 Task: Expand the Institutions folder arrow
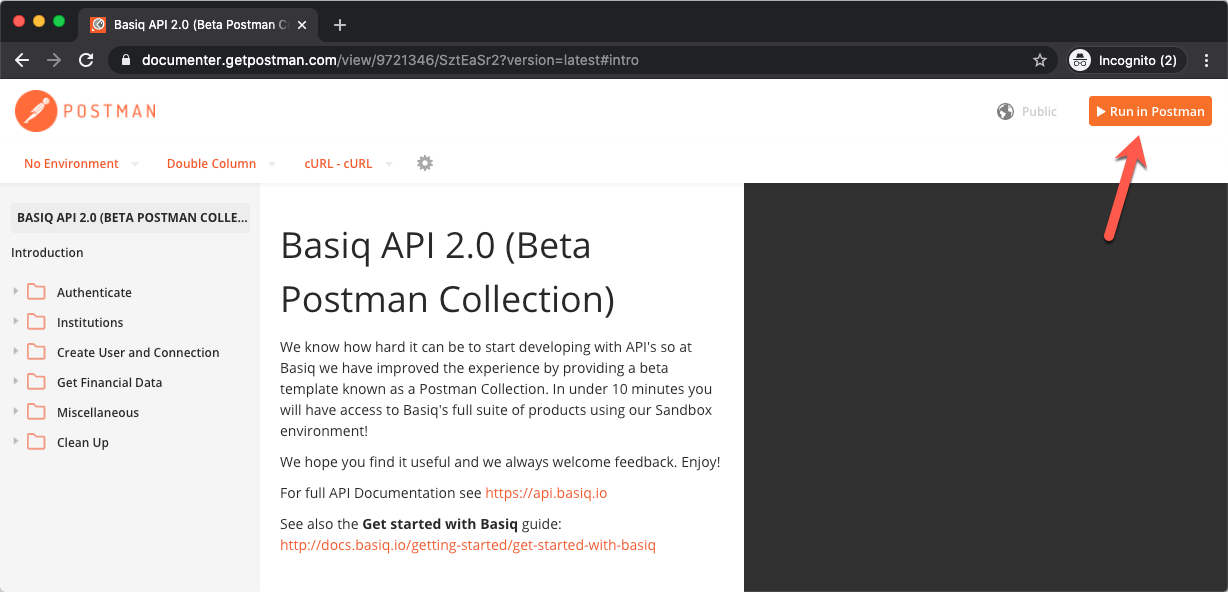16,322
